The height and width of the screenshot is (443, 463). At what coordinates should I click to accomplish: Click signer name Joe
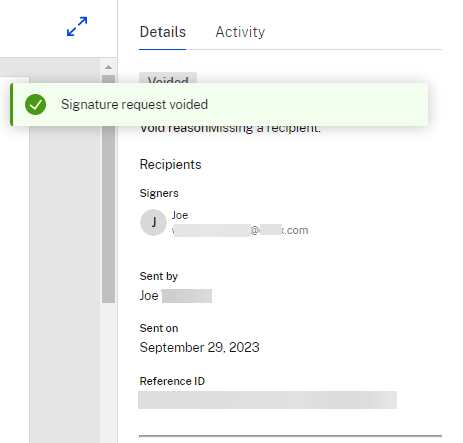[180, 215]
